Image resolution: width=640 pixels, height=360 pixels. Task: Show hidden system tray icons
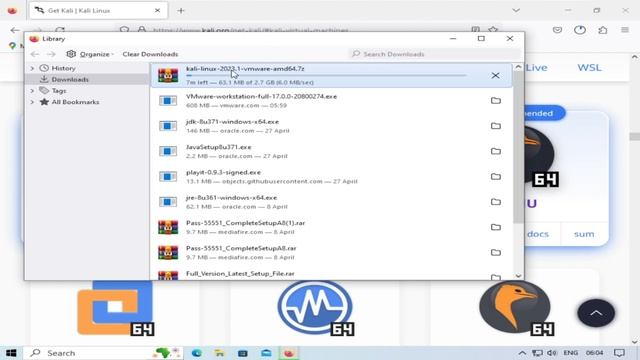pyautogui.click(x=522, y=353)
